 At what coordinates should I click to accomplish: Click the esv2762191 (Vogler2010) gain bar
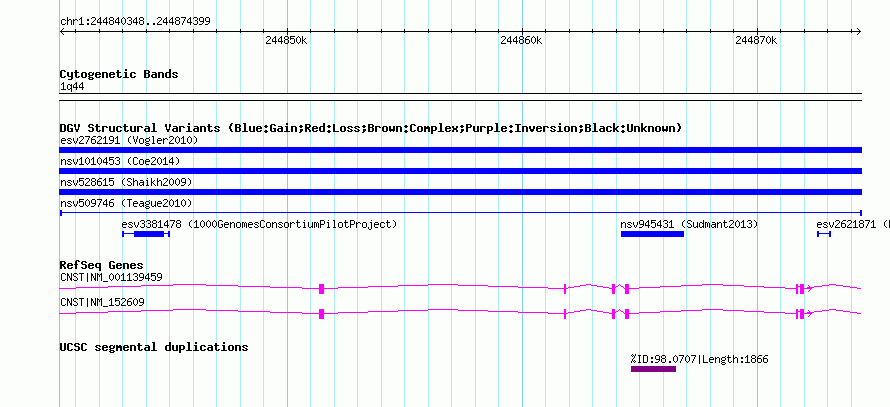[460, 150]
